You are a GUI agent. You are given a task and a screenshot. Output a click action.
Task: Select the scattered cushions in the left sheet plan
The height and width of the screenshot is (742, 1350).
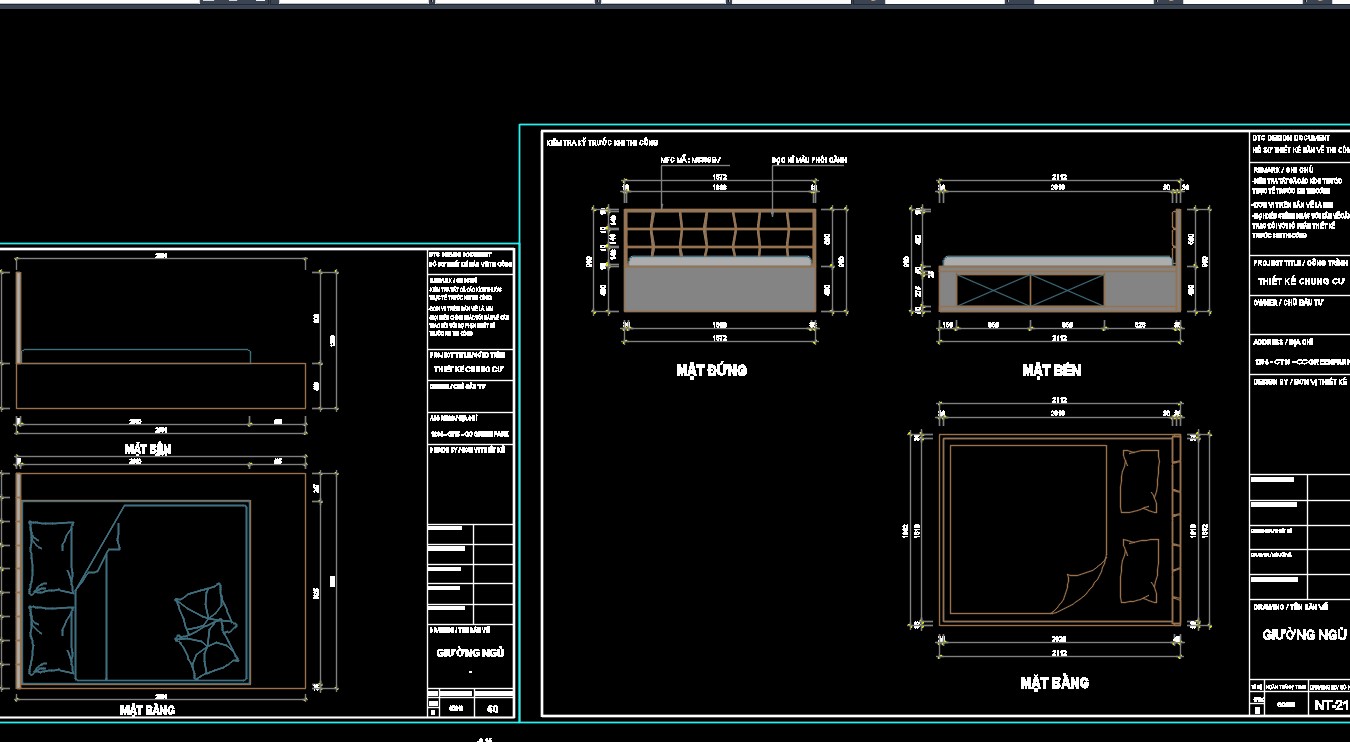[x=208, y=630]
